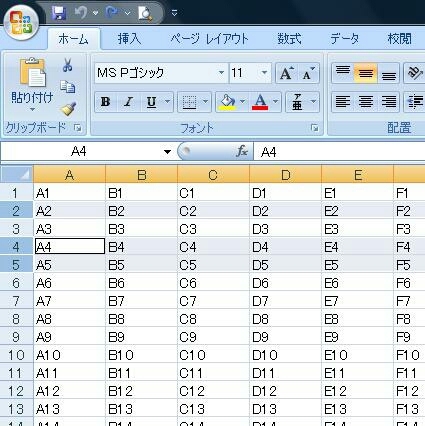425x426 pixels.
Task: Click the formula bar containing A4
Action: pyautogui.click(x=339, y=152)
